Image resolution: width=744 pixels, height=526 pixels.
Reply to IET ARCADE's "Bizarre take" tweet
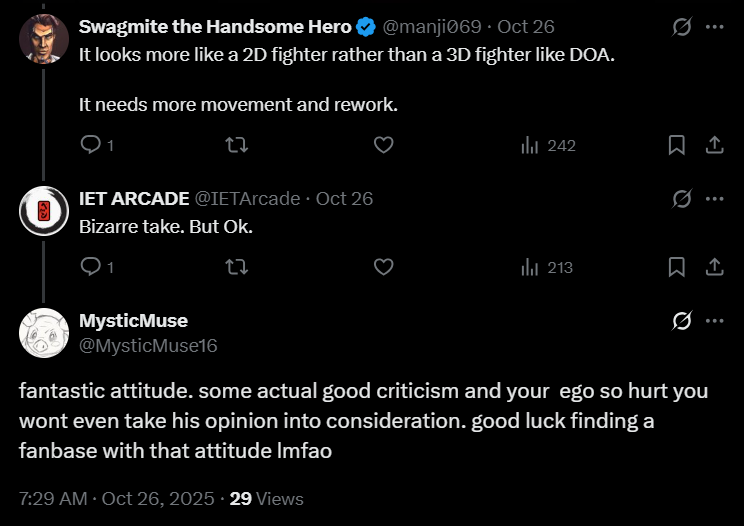tap(90, 267)
